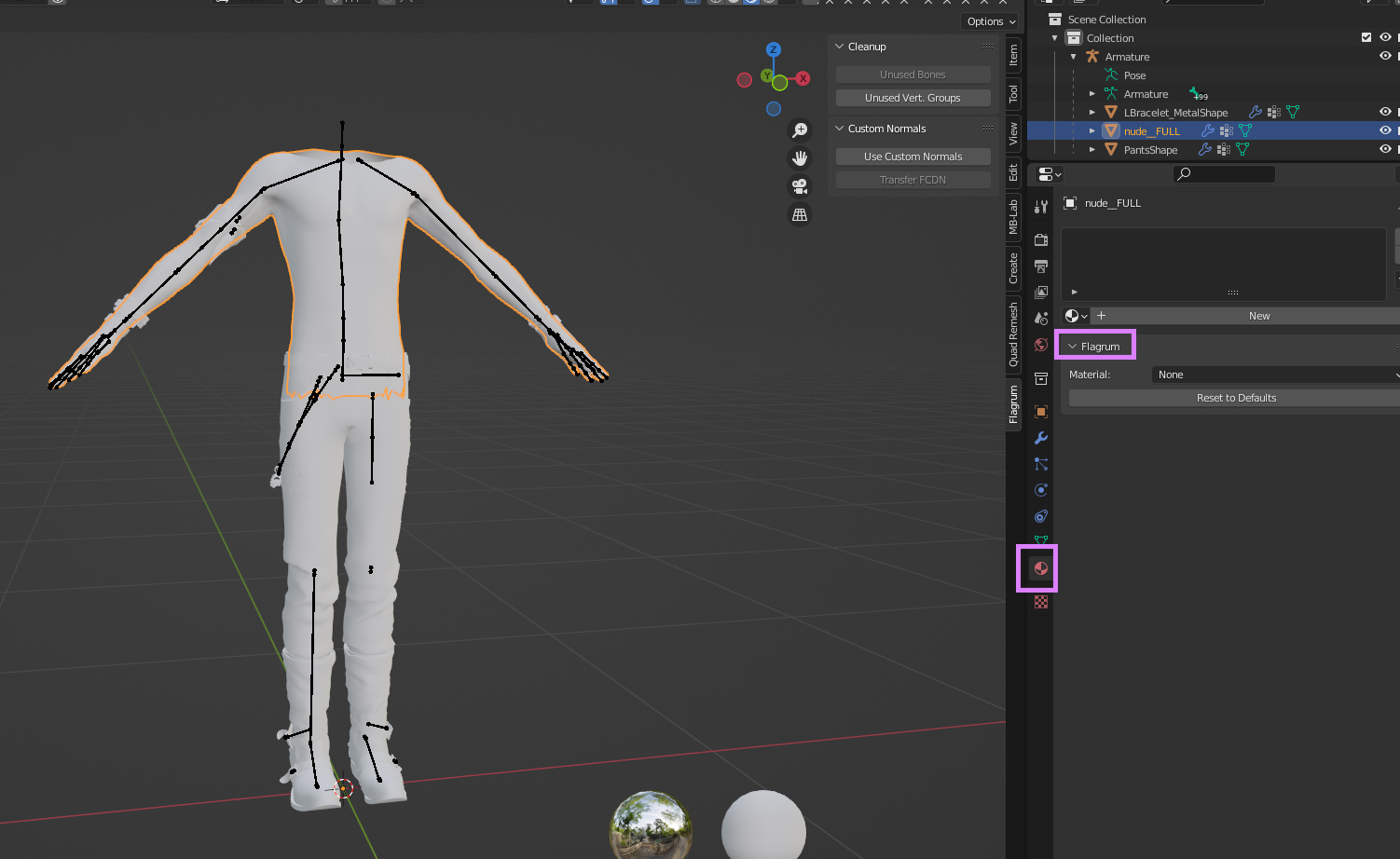Click the Reset to Defaults button
Image resolution: width=1400 pixels, height=859 pixels.
[x=1235, y=398]
